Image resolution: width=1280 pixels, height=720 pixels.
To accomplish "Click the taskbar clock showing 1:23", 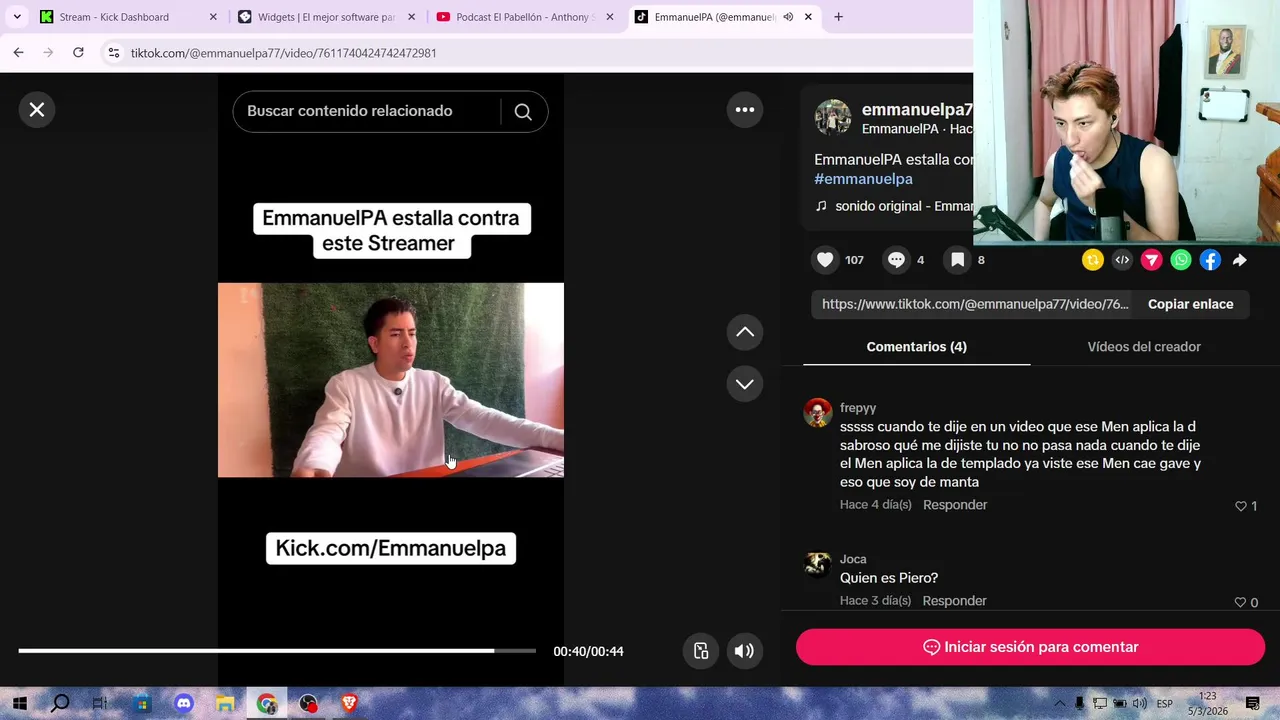I will 1207,704.
